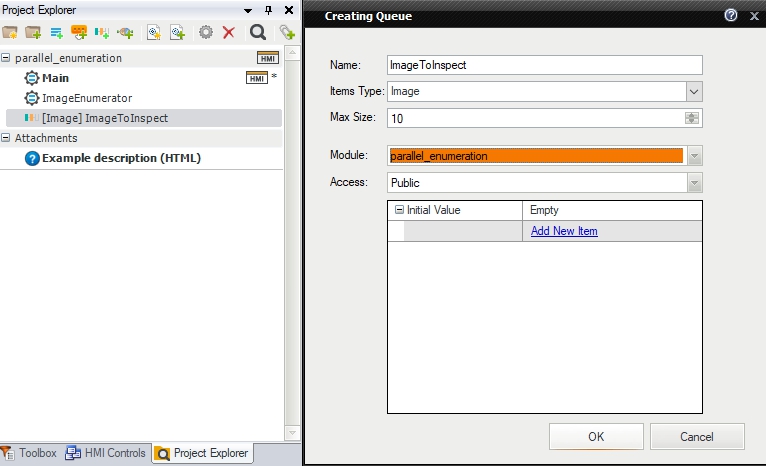
Task: Click the HMI badge beside Main
Action: pos(256,78)
